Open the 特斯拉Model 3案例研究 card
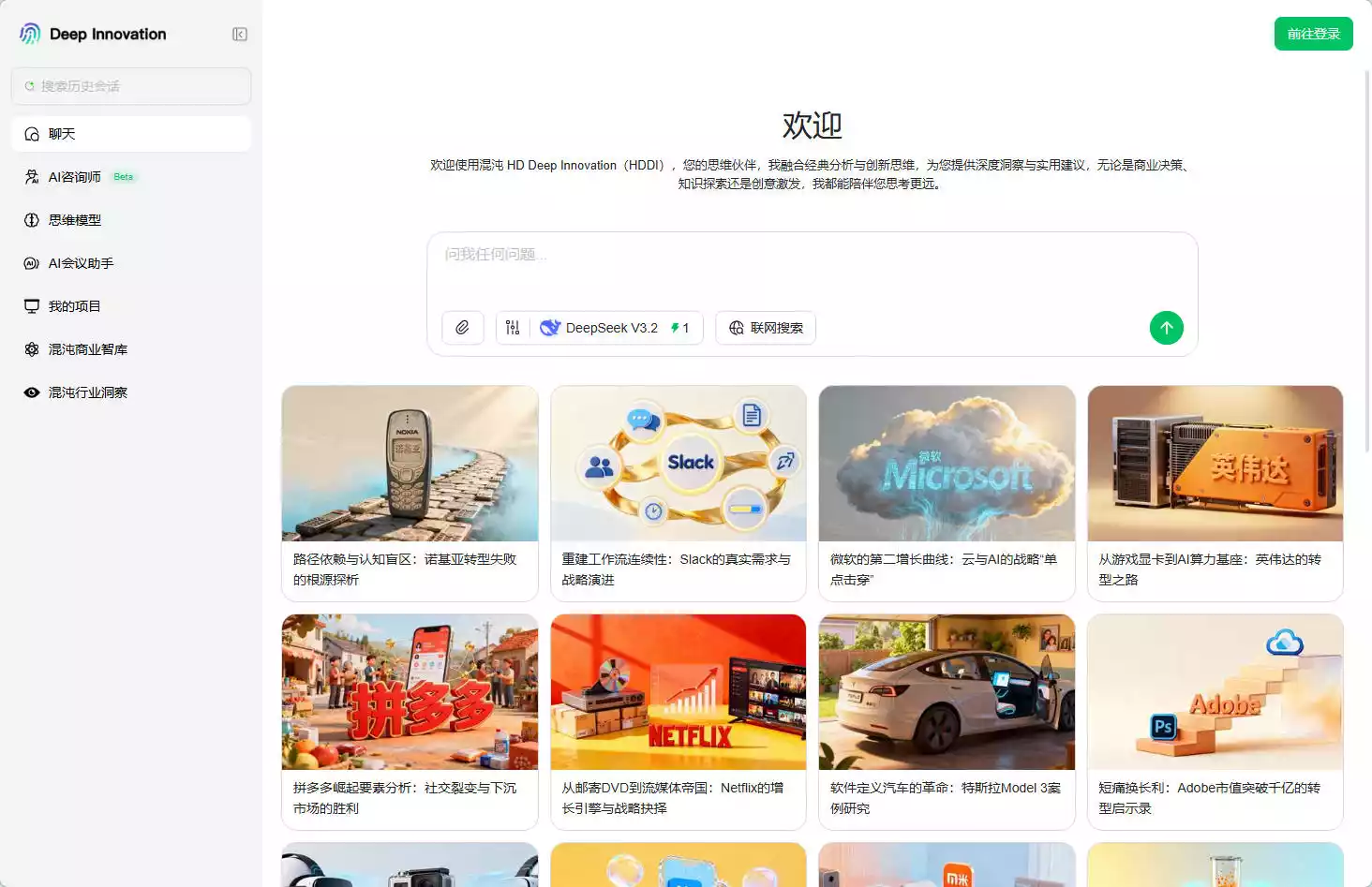Viewport: 1372px width, 887px height. [x=947, y=722]
